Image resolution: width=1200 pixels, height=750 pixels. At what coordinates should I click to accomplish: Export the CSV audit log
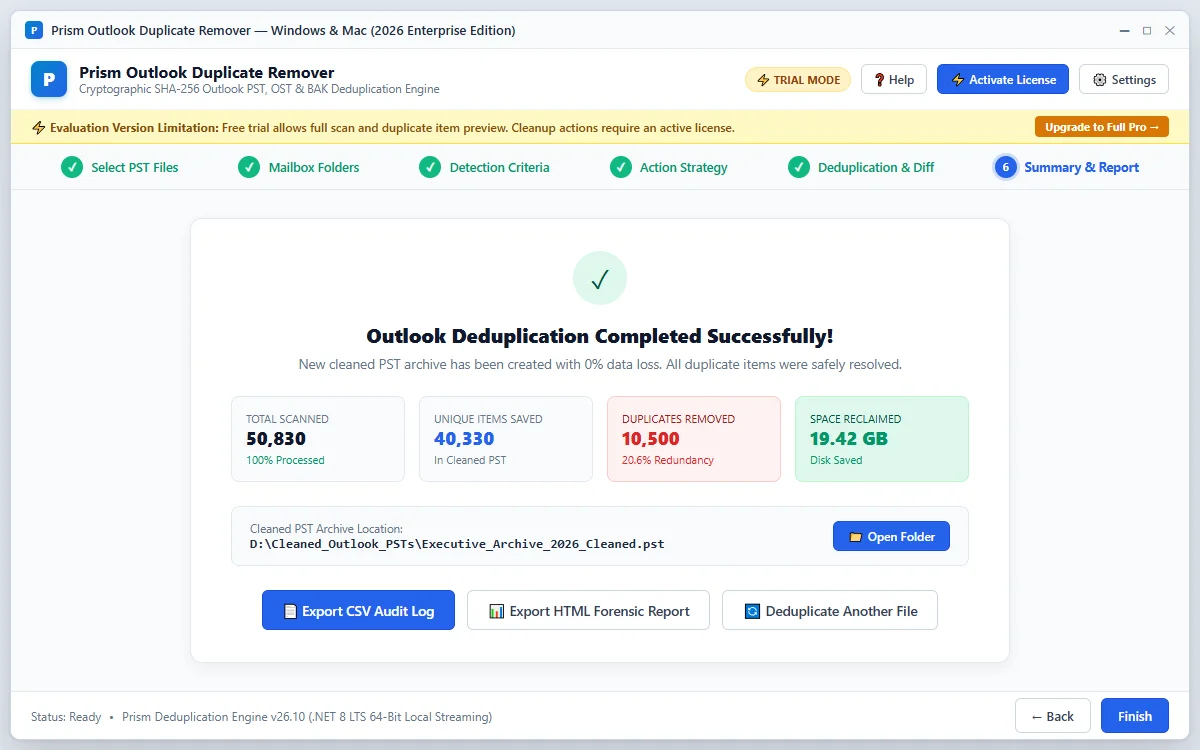[358, 610]
